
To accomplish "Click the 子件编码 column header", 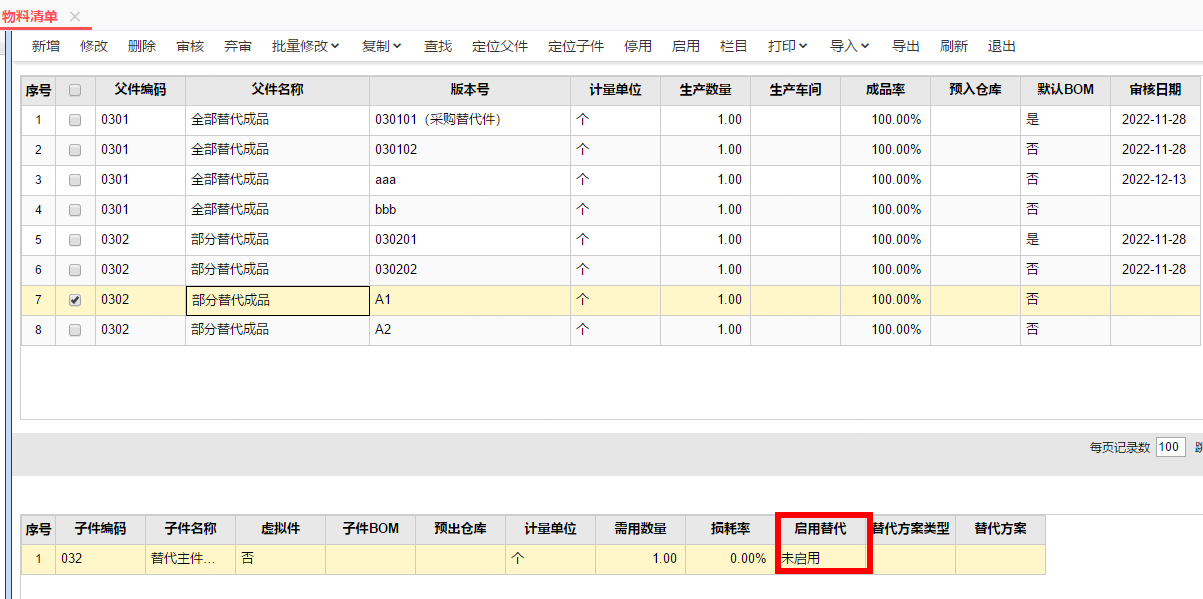I will click(x=100, y=529).
